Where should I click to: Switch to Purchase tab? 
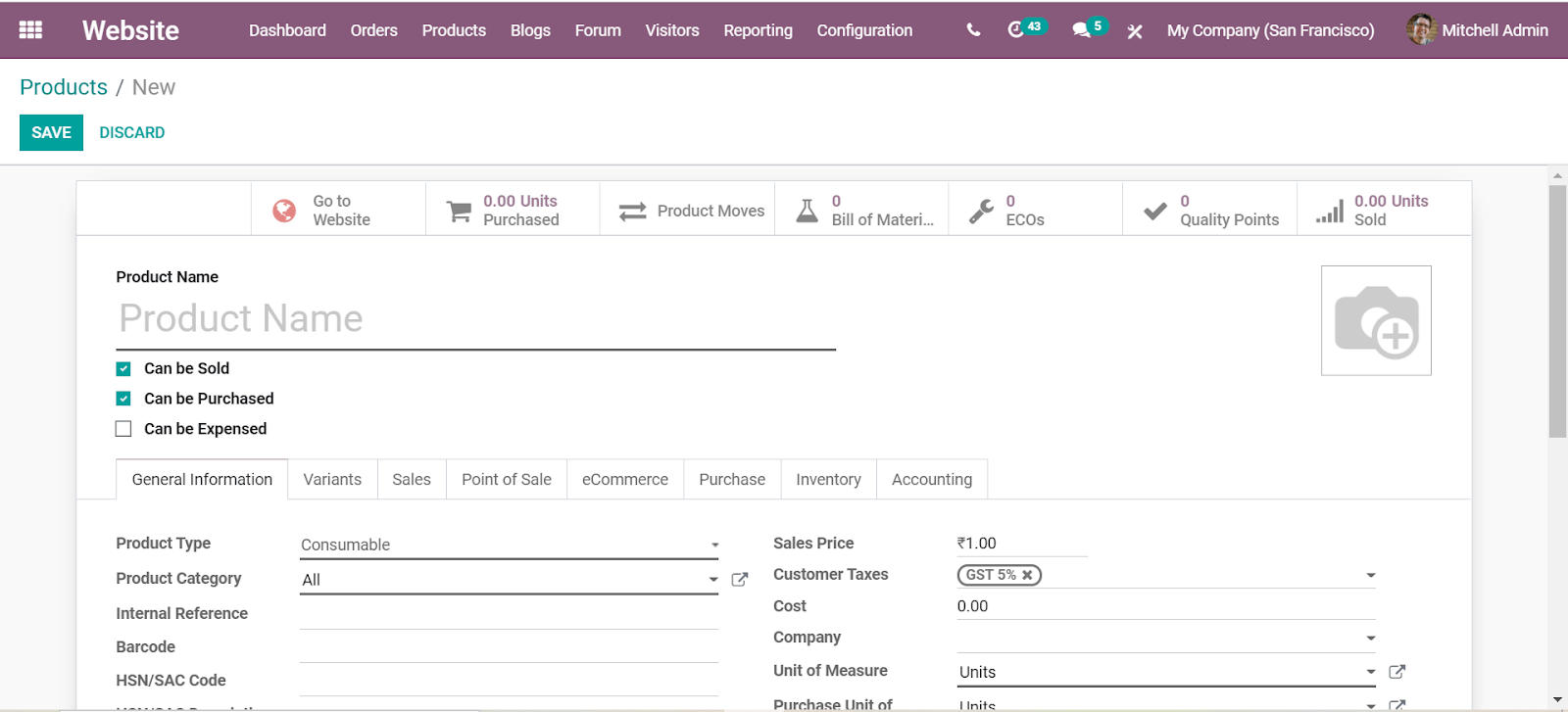click(732, 479)
